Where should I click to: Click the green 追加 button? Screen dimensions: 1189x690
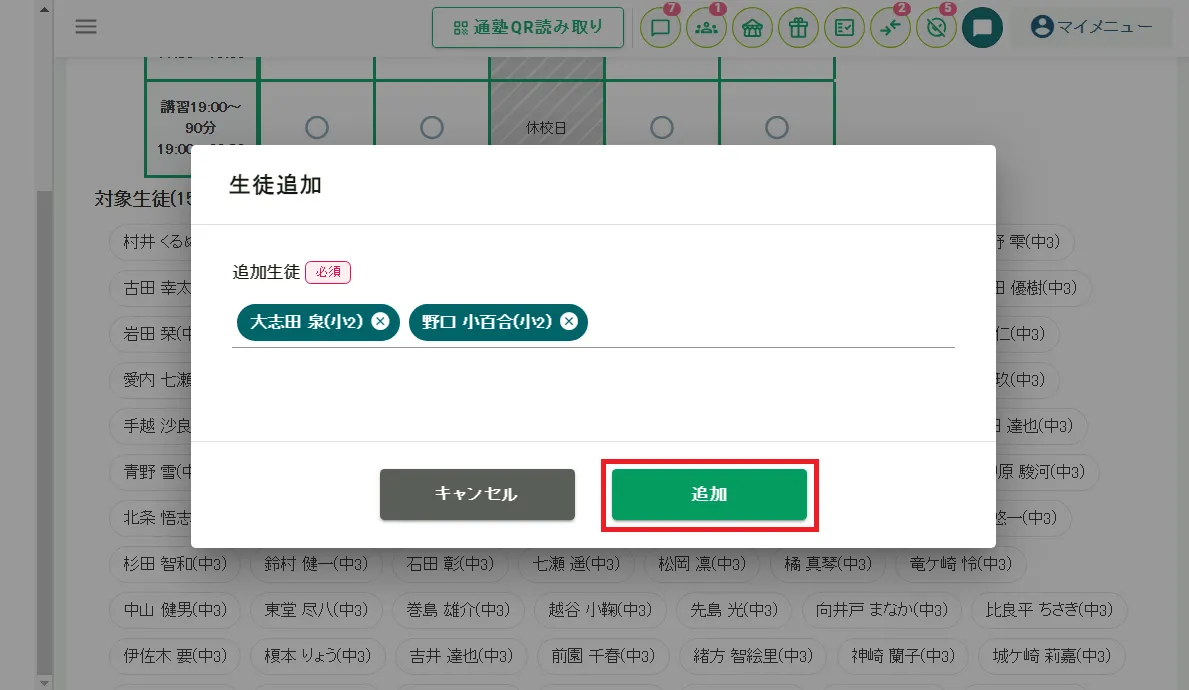click(709, 494)
